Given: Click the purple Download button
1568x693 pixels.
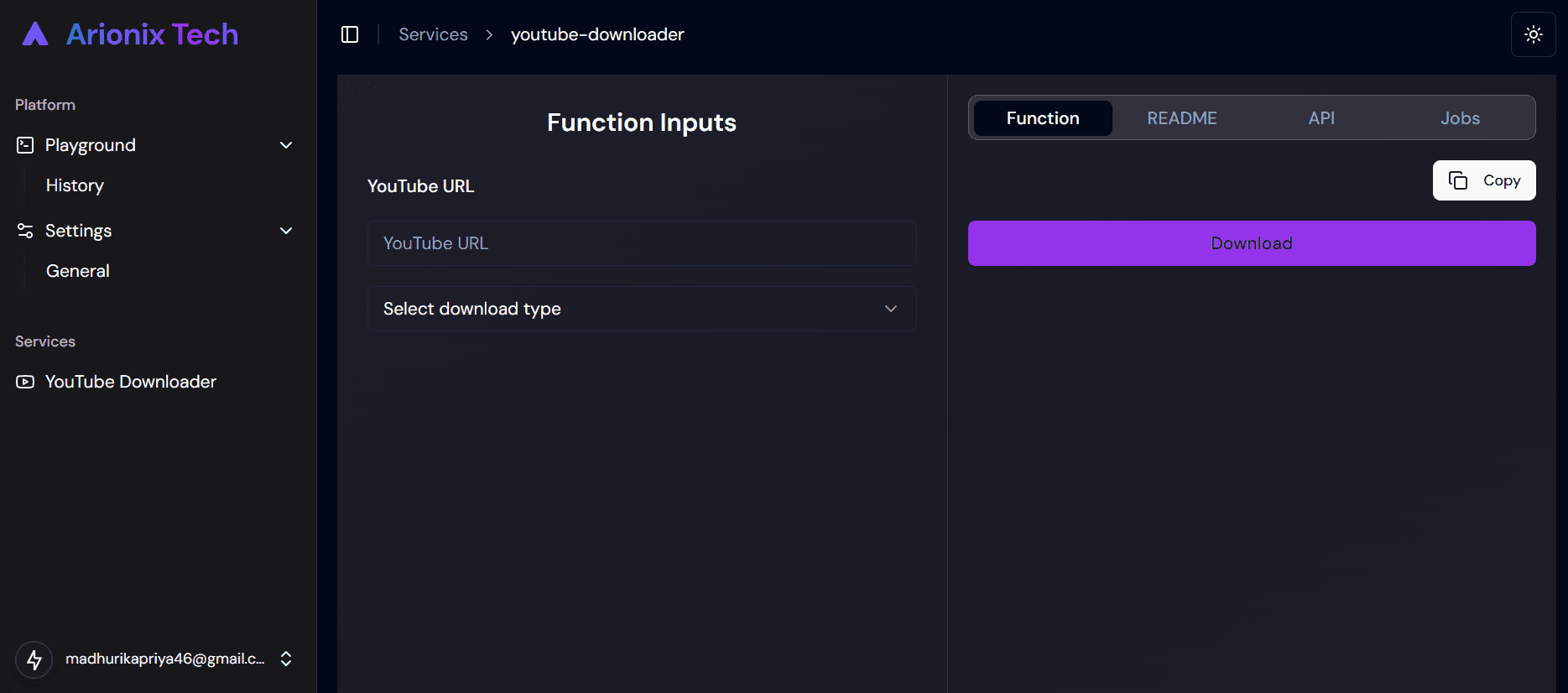Looking at the screenshot, I should coord(1252,243).
